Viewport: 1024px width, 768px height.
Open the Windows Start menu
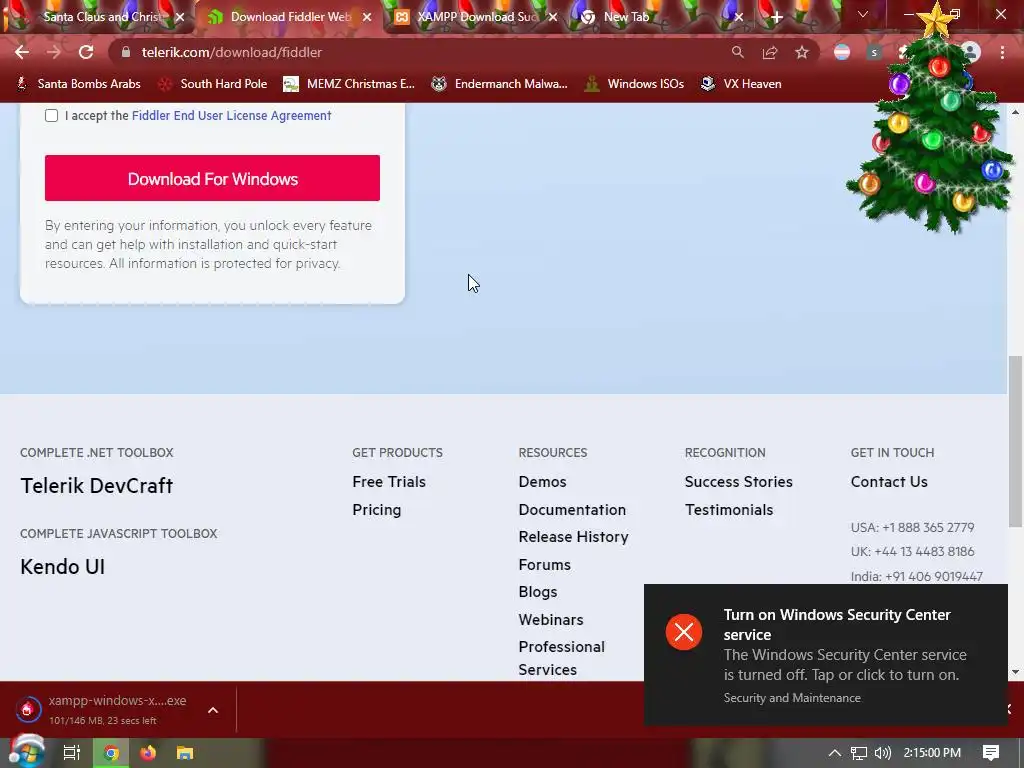(26, 753)
